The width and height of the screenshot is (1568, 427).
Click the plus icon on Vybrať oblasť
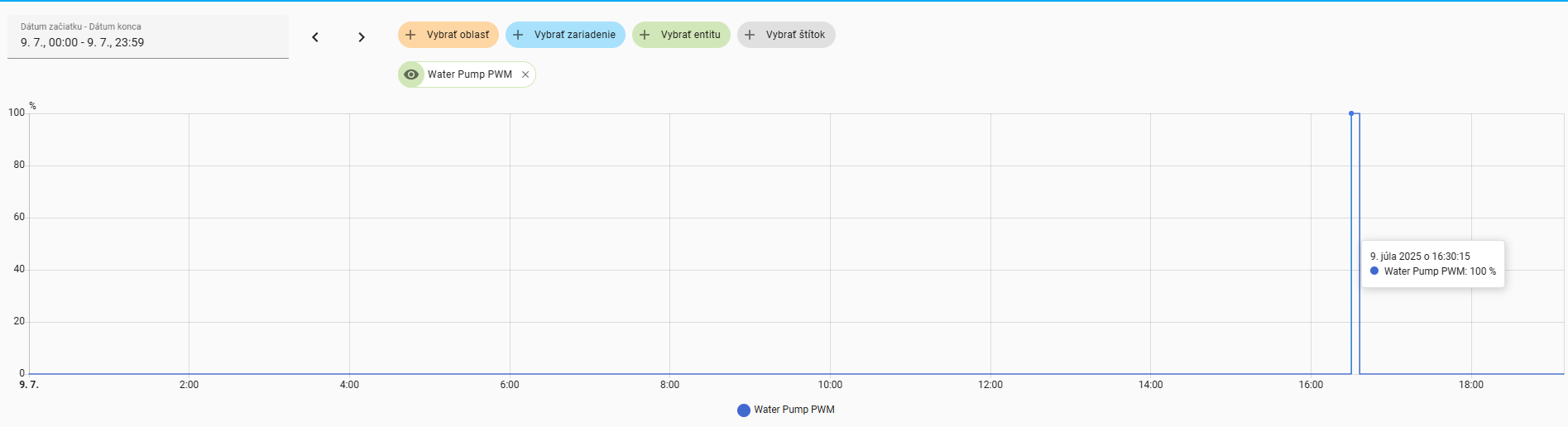[x=410, y=35]
